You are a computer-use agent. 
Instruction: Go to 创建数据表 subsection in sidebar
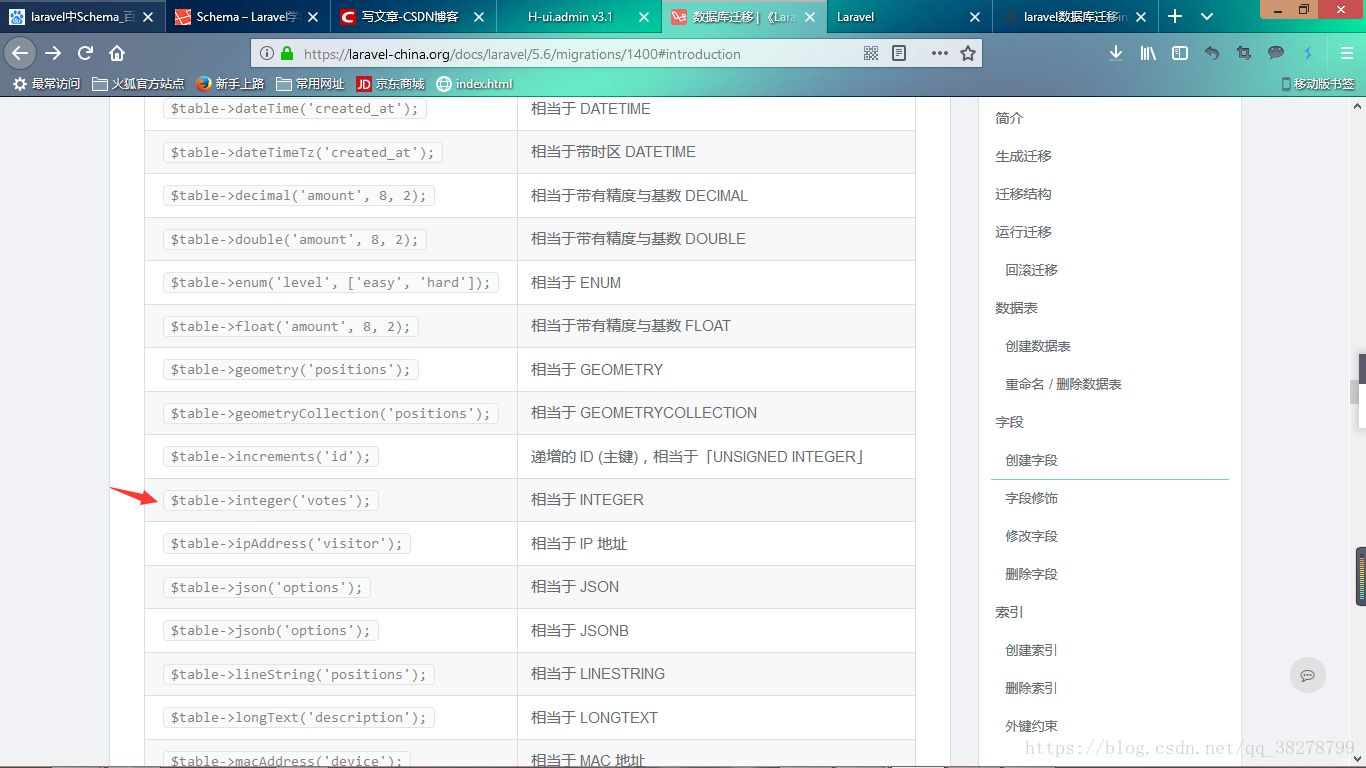coord(1038,346)
